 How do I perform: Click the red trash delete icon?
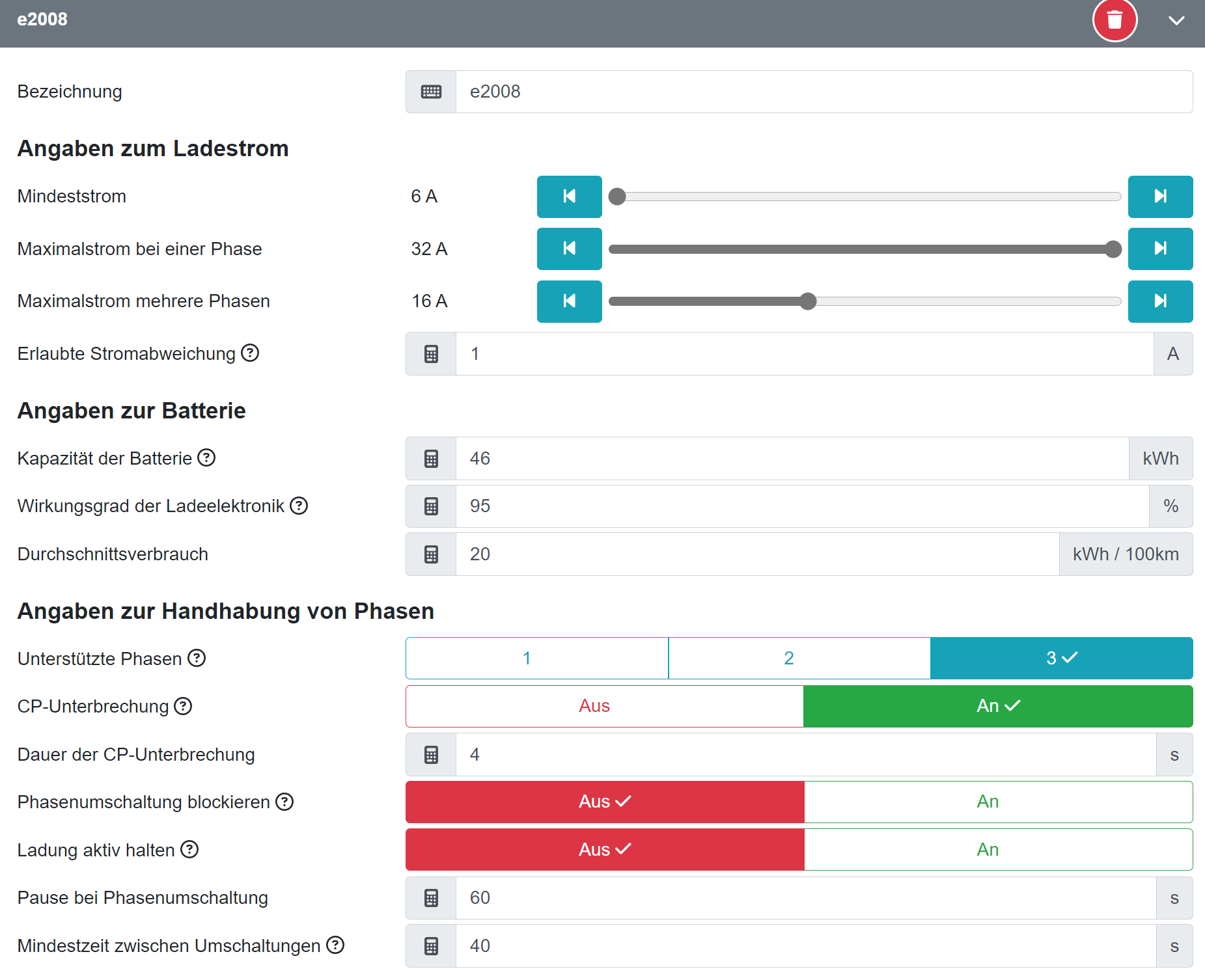pyautogui.click(x=1115, y=20)
